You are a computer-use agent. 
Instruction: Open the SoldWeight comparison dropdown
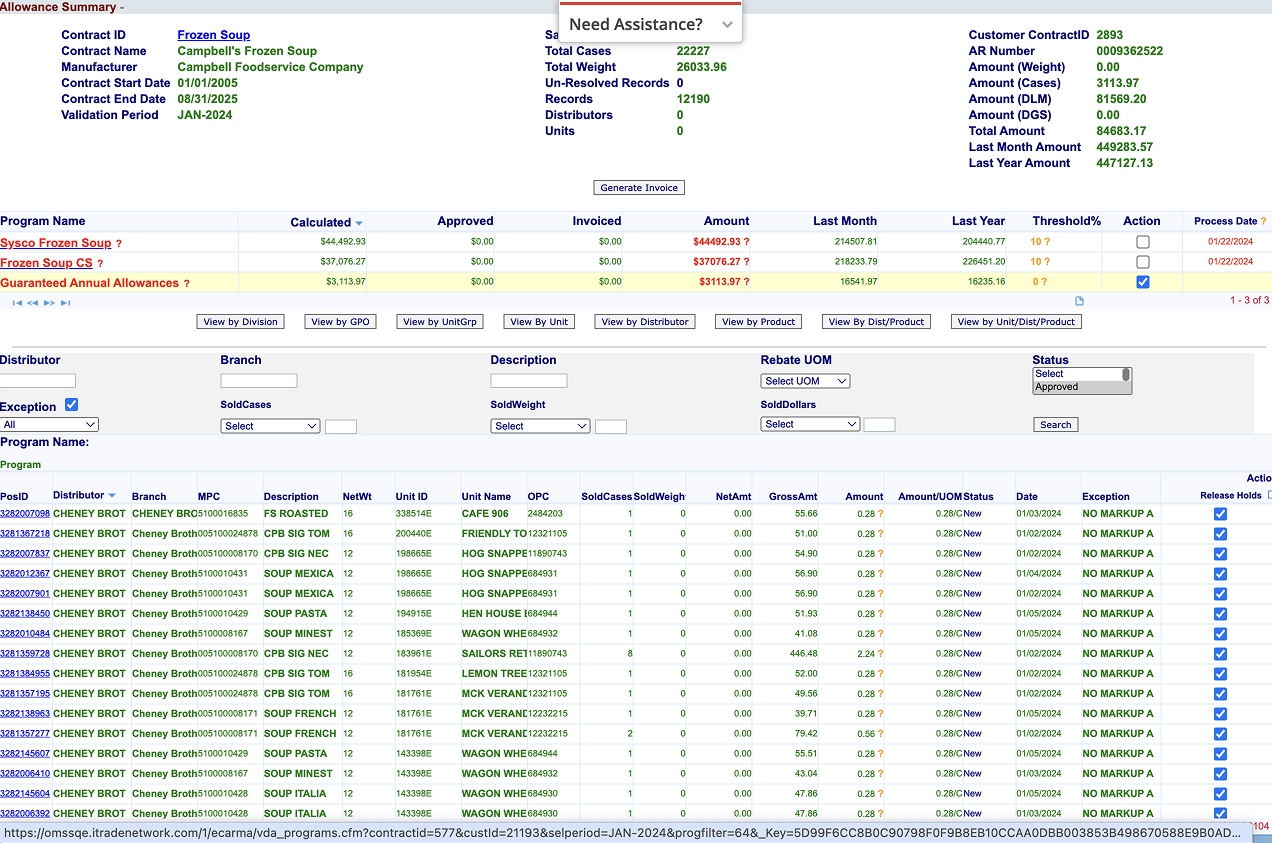point(540,426)
